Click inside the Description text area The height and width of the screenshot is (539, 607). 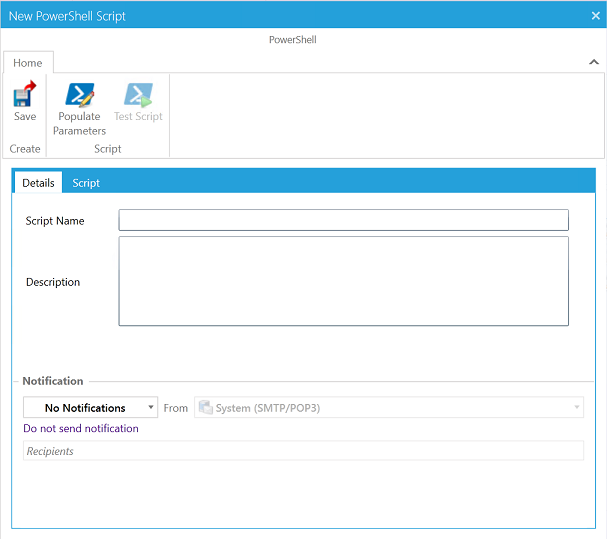pyautogui.click(x=343, y=281)
